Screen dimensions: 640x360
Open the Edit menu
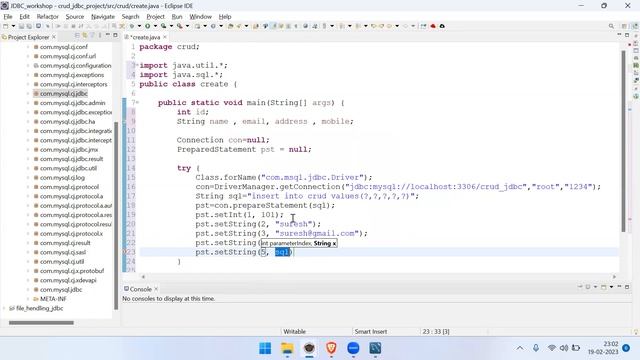[24, 17]
